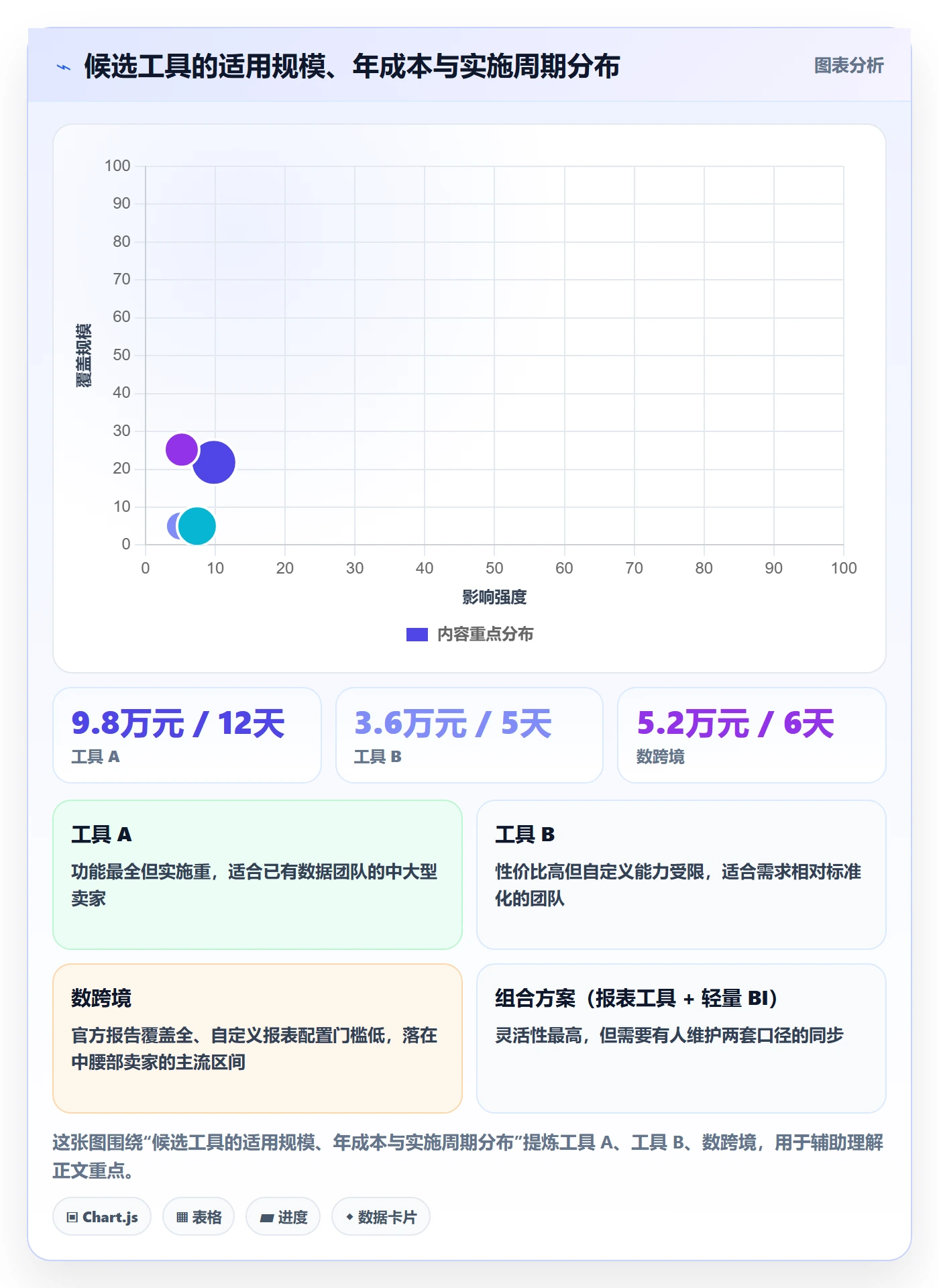Click the diamond icon in the 数据卡片 chip

pos(349,1217)
